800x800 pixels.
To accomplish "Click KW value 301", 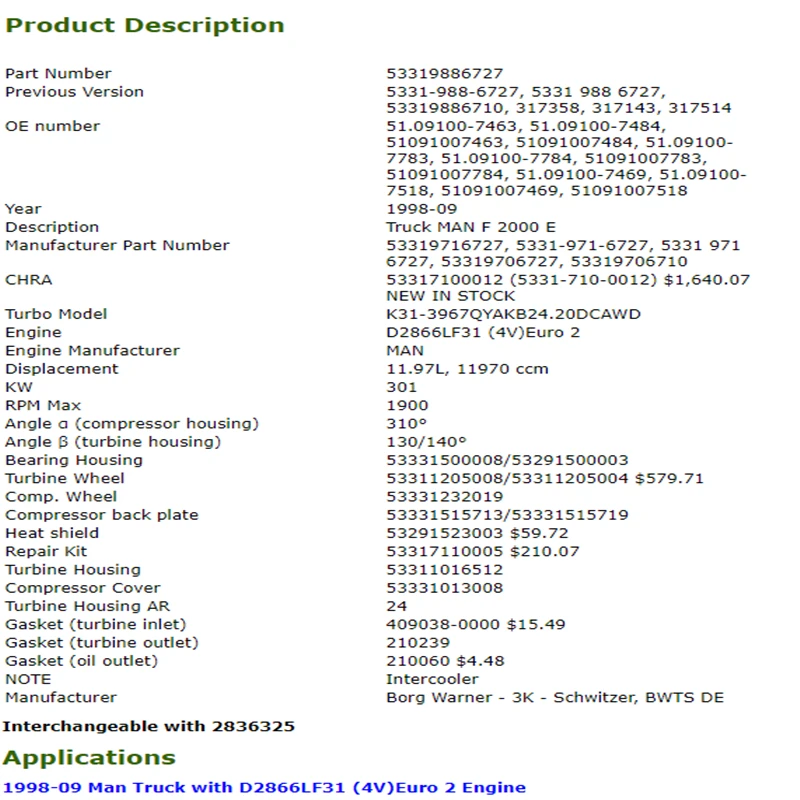I will click(402, 387).
